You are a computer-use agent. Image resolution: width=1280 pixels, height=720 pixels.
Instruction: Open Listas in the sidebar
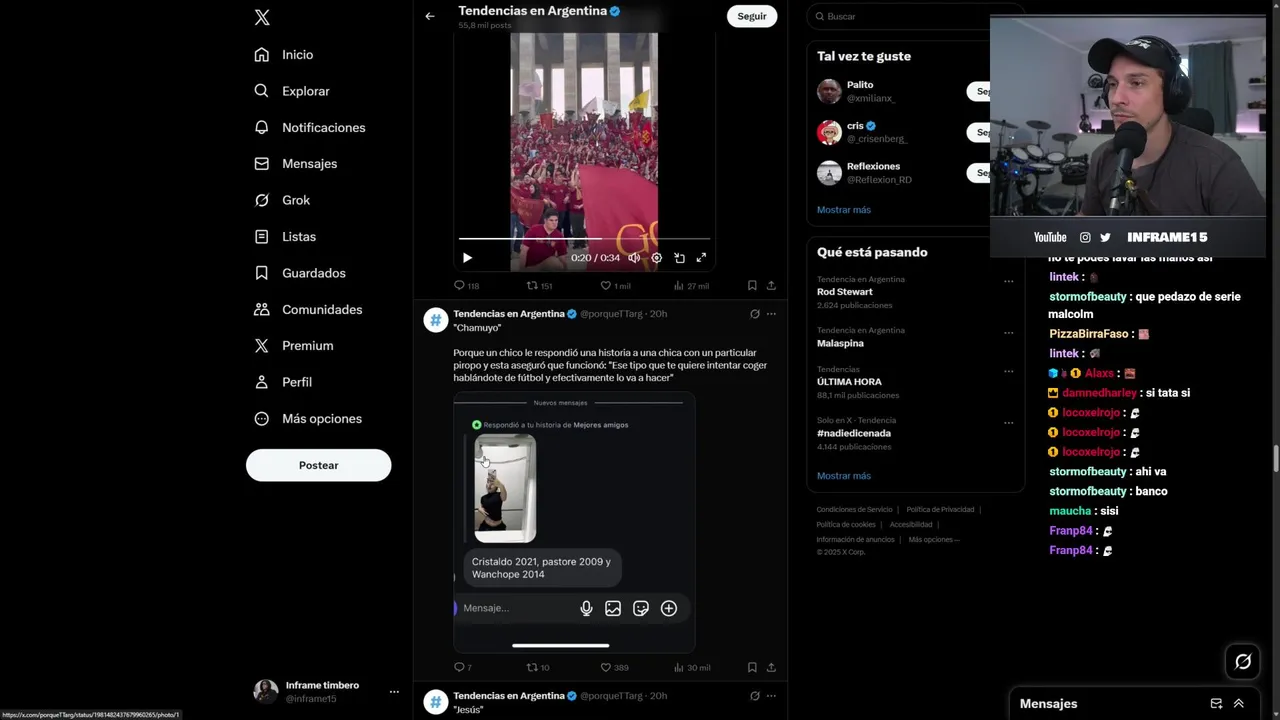(285, 237)
